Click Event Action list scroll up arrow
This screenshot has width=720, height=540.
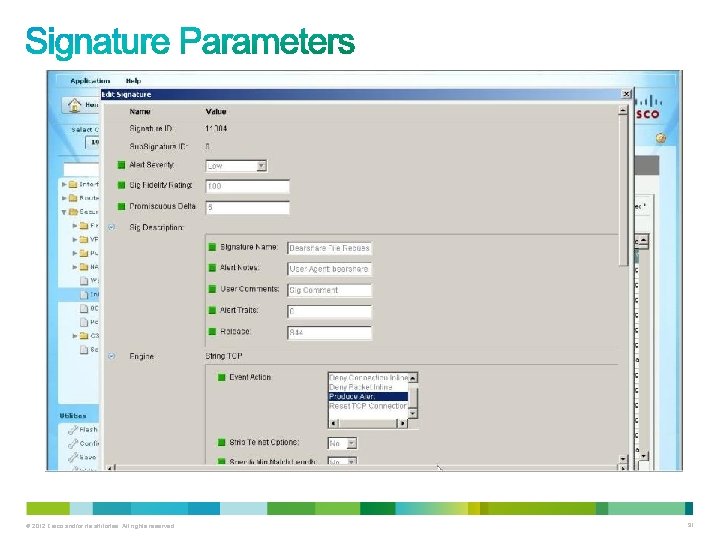[x=413, y=378]
